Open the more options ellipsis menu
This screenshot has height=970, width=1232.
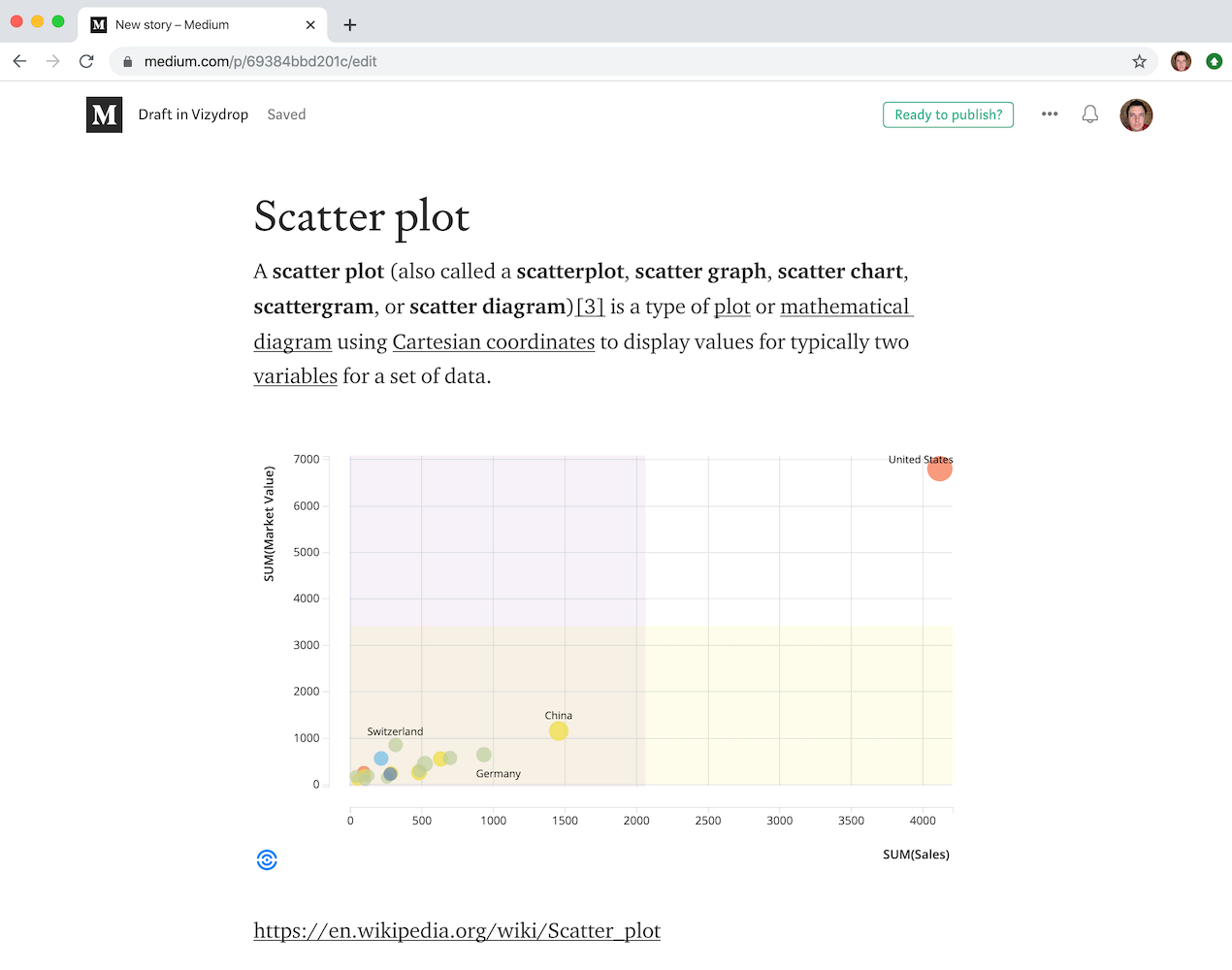point(1050,114)
